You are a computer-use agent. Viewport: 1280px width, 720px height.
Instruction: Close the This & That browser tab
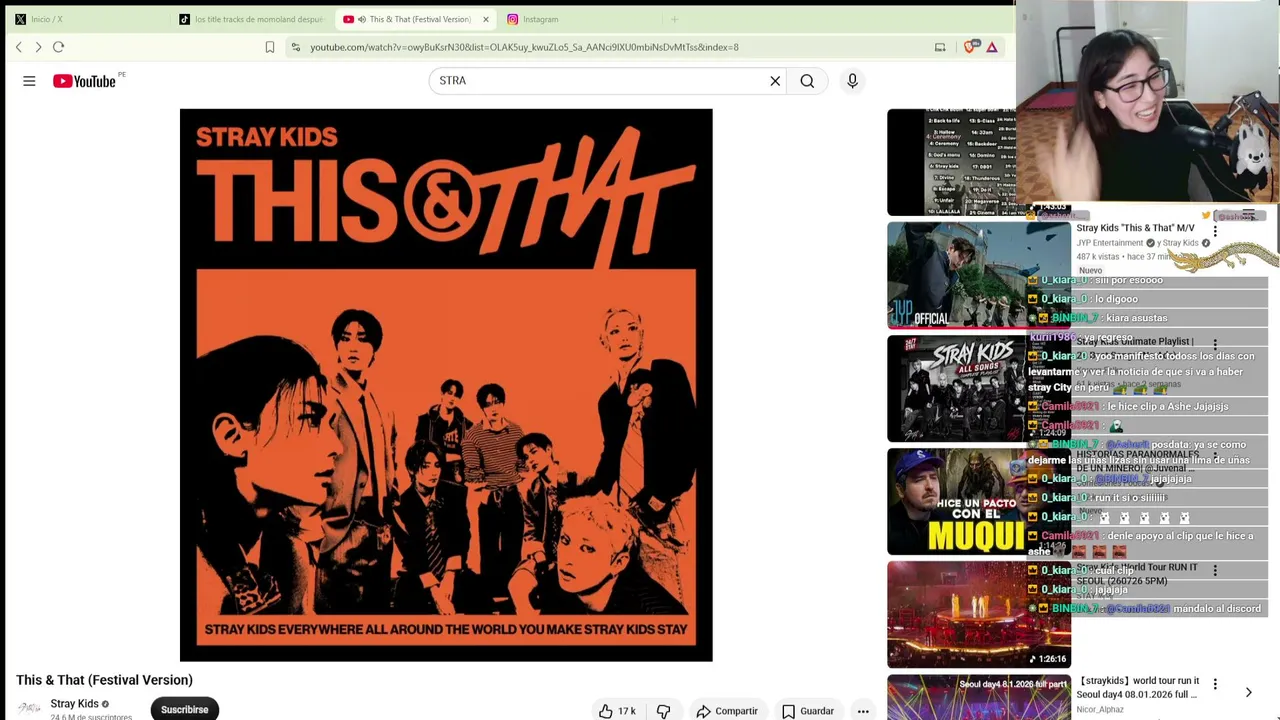point(486,19)
